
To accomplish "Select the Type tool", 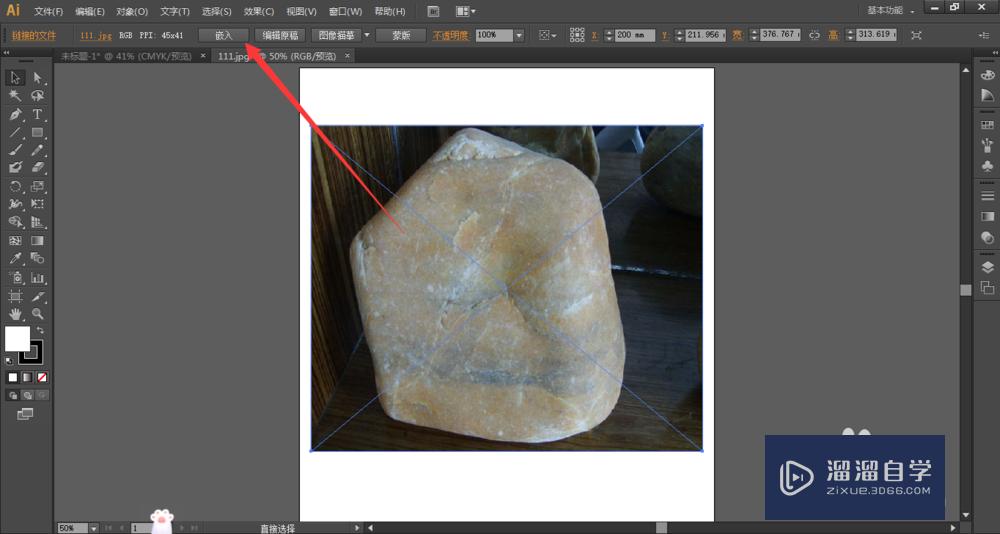I will coord(38,114).
